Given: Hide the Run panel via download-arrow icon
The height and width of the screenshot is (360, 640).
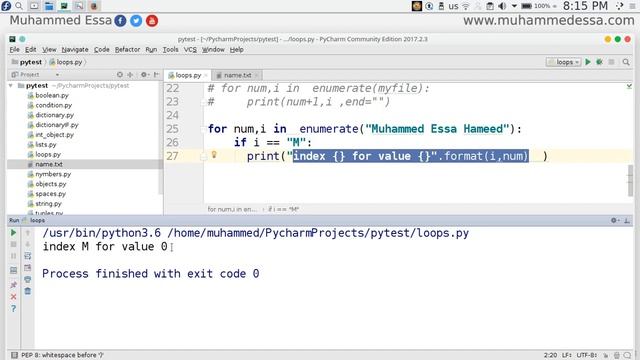Looking at the screenshot, I should [x=627, y=220].
